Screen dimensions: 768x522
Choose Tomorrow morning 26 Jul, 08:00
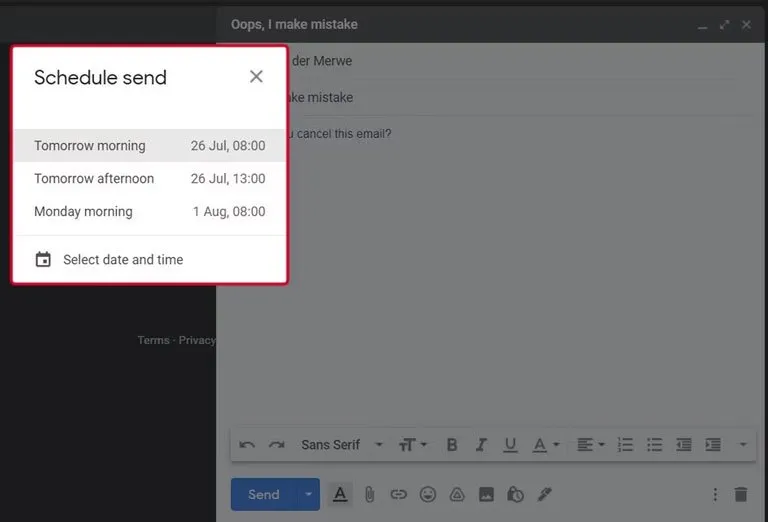point(149,146)
